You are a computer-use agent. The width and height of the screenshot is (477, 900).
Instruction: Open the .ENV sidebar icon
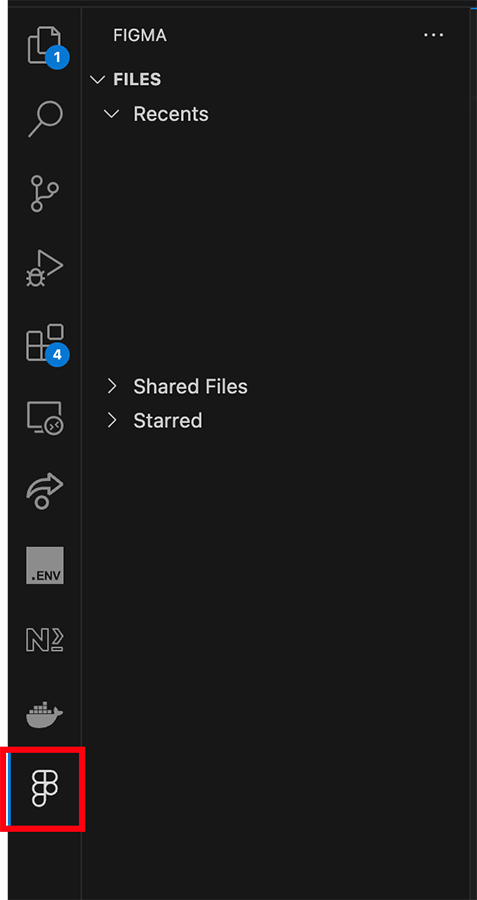(x=45, y=565)
